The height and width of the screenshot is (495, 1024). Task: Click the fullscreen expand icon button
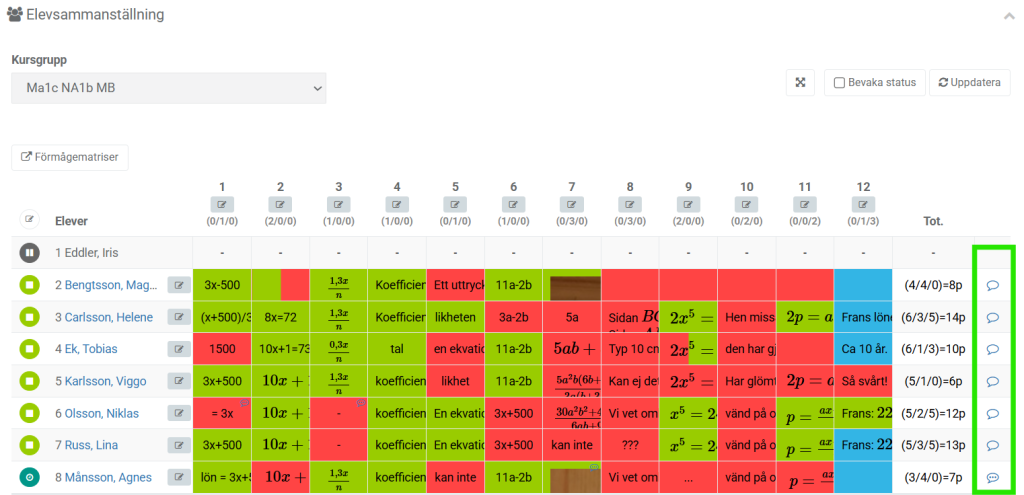(x=800, y=83)
